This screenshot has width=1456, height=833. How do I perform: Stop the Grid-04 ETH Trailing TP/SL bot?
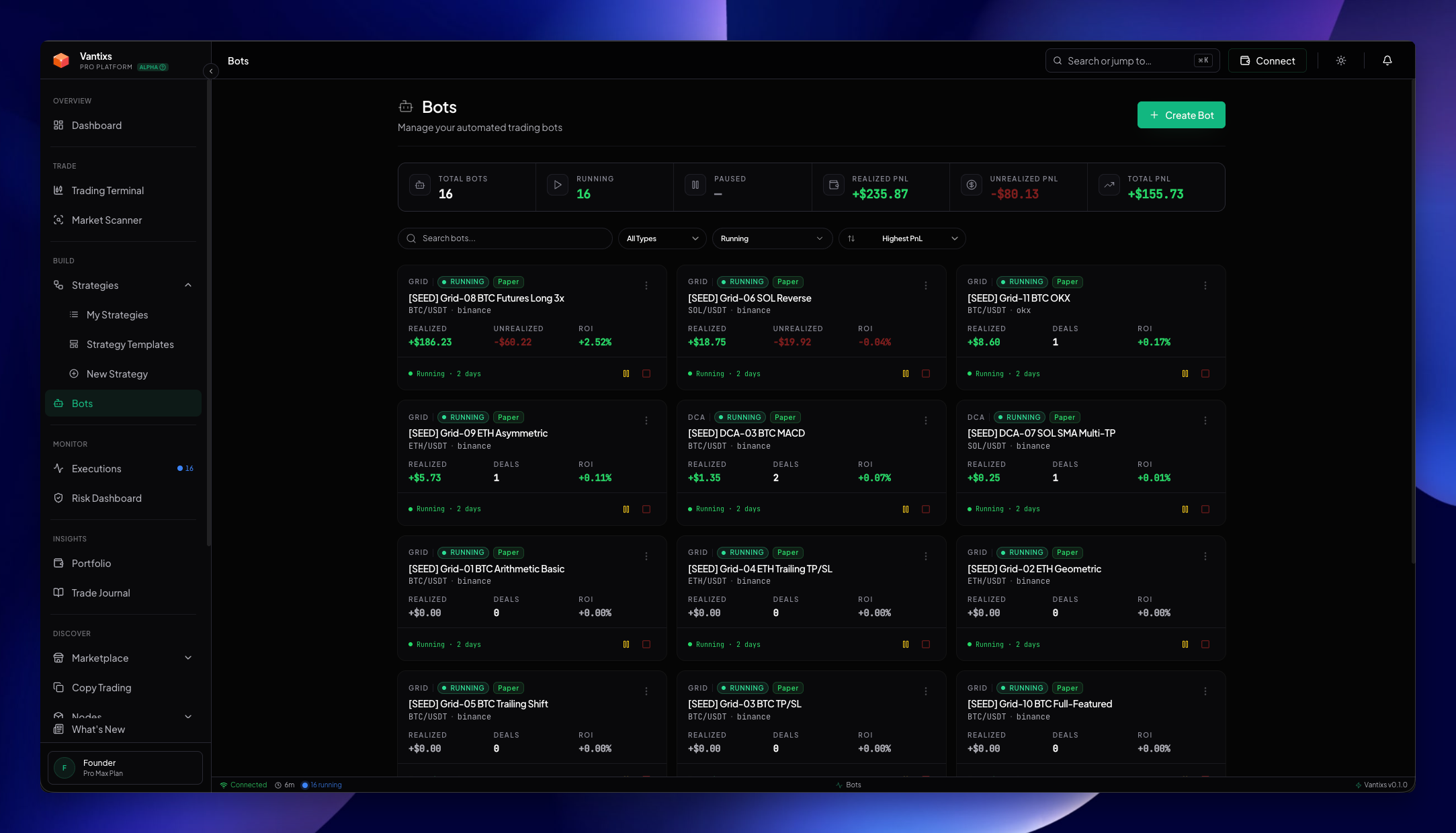point(926,644)
